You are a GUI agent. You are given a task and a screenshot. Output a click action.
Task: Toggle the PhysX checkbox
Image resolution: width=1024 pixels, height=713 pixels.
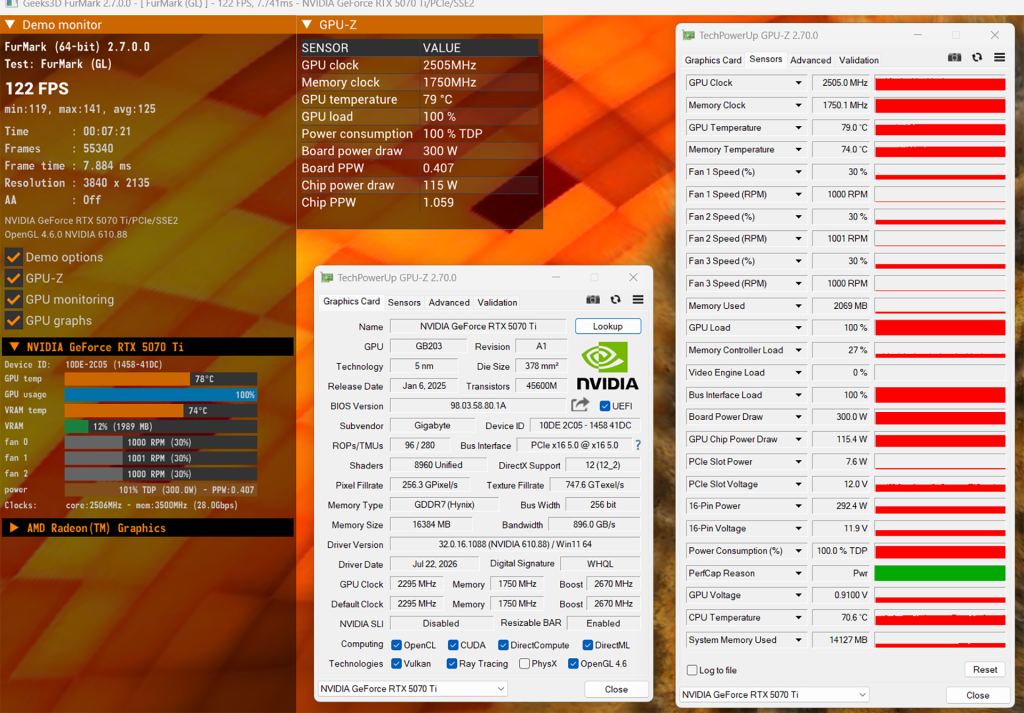tap(524, 663)
